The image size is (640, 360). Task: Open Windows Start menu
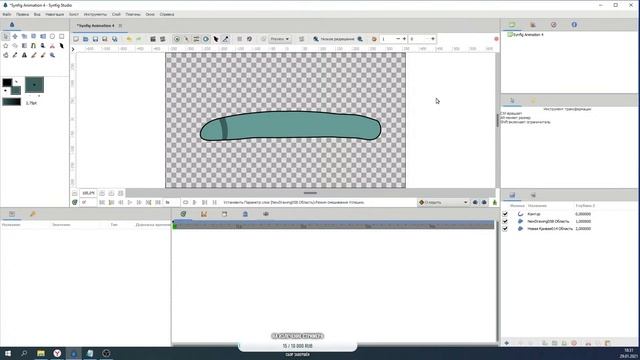[x=8, y=353]
